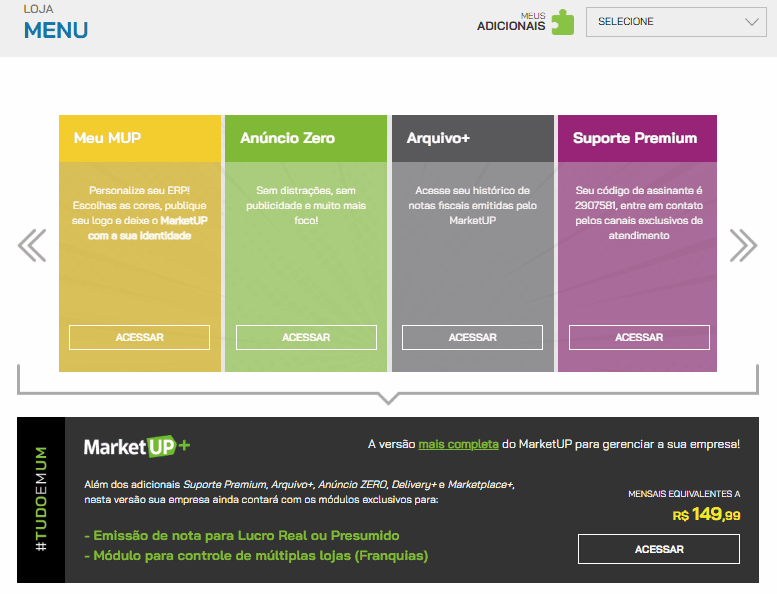Click the R$ 149,99 price
Screen dimensions: 777x594
pyautogui.click(x=706, y=514)
